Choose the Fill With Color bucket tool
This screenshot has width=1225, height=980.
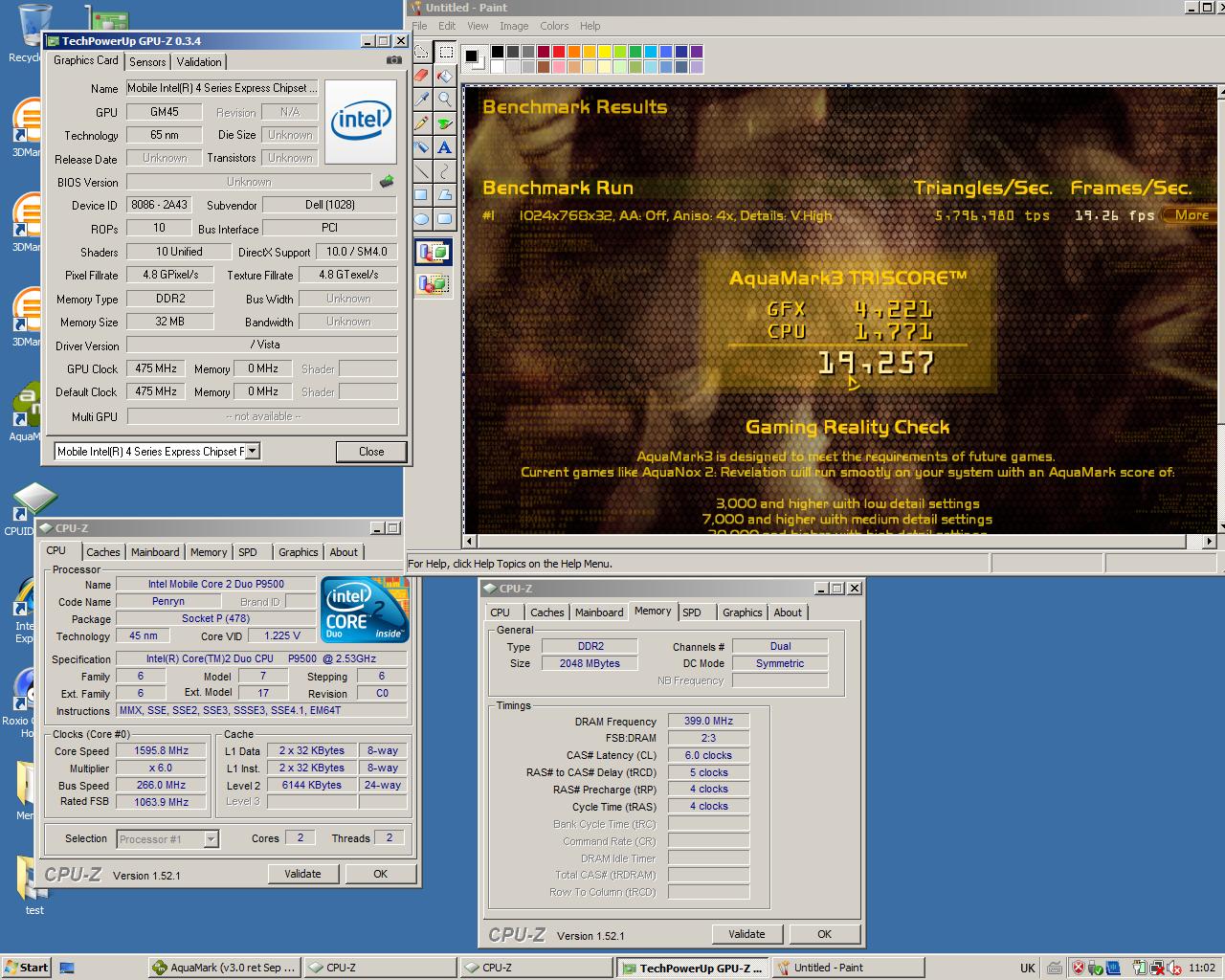point(445,76)
